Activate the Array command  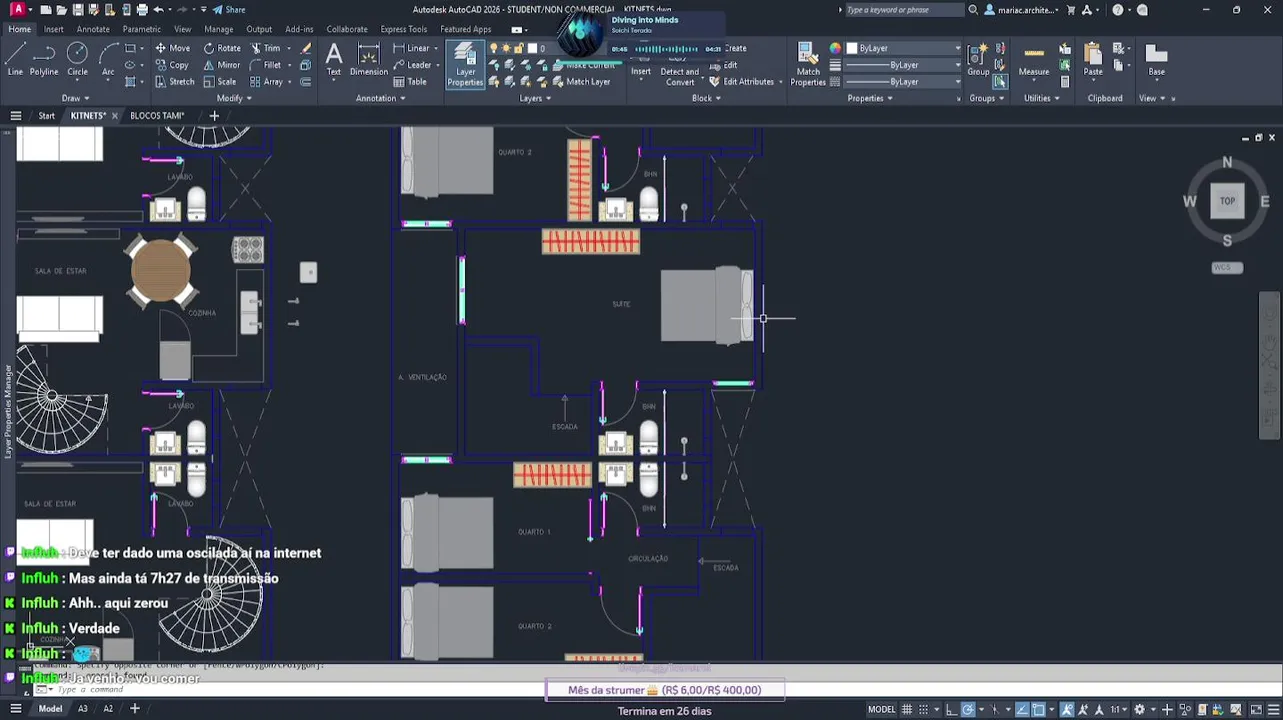point(266,82)
